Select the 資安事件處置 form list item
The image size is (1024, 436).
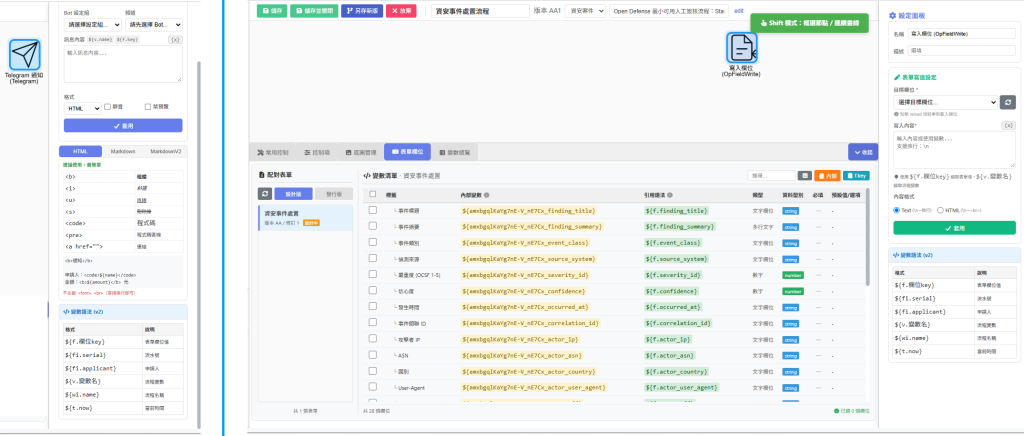305,218
